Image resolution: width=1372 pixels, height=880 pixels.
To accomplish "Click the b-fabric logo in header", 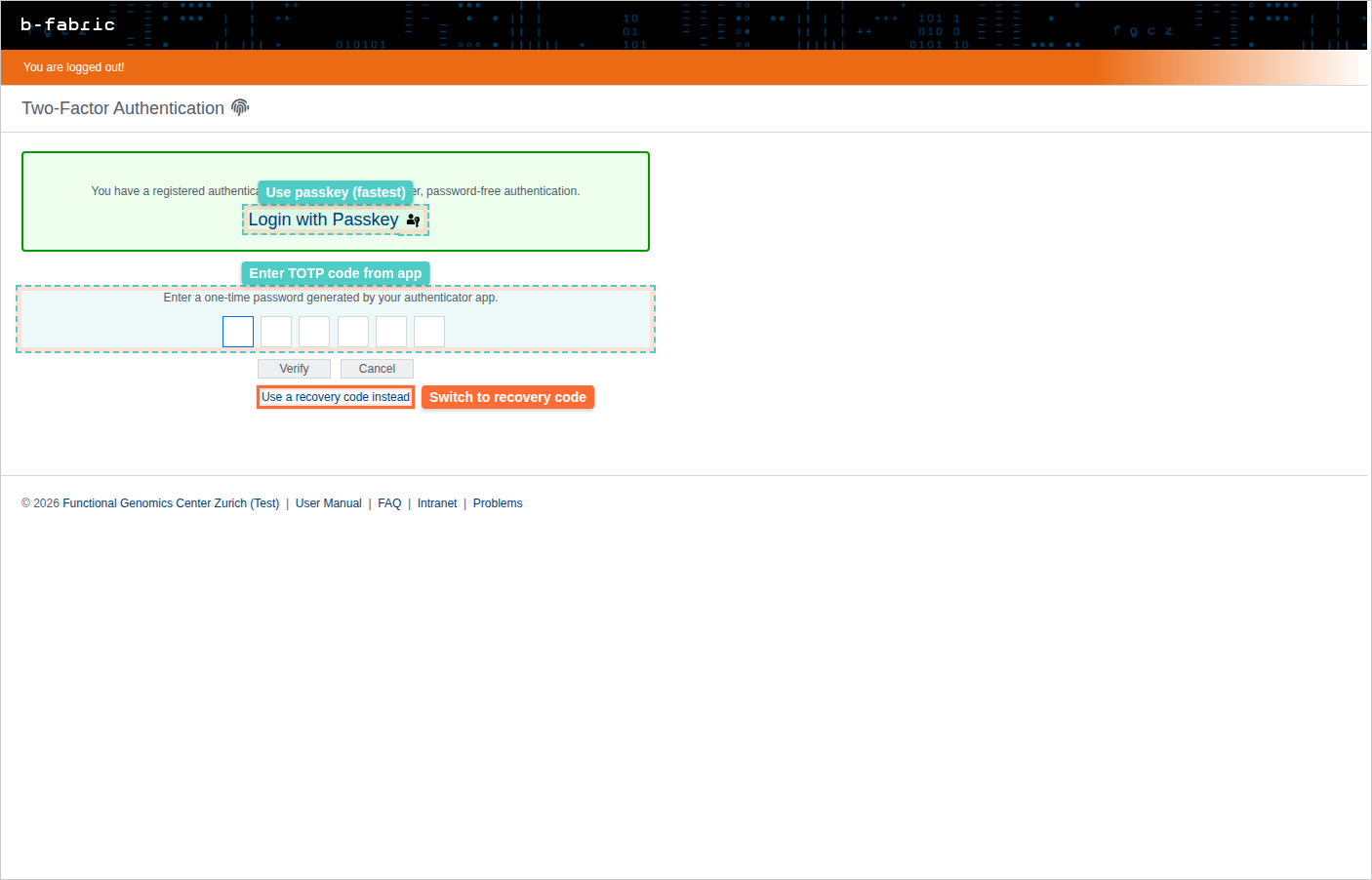I will [x=67, y=24].
